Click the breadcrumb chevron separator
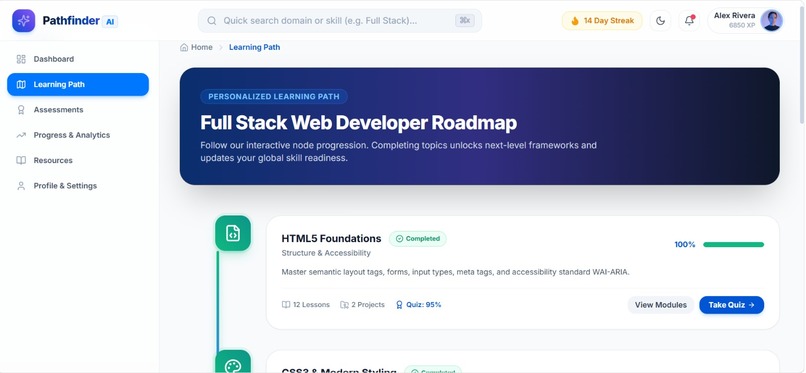 [x=221, y=47]
